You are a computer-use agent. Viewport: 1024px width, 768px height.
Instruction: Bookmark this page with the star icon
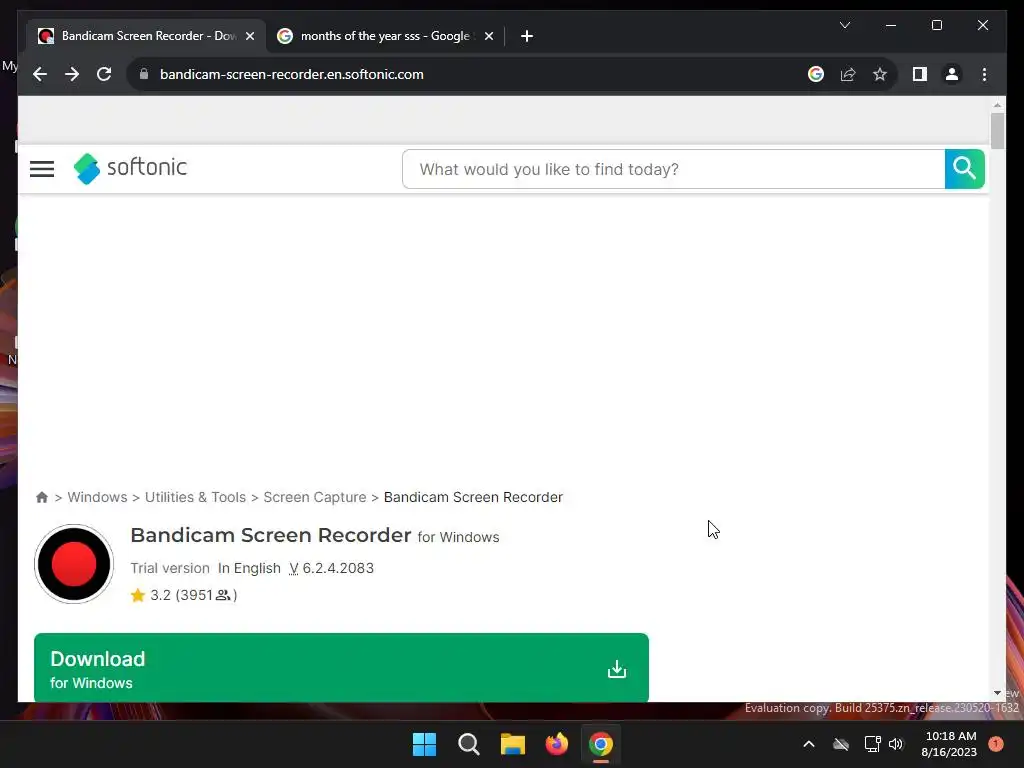coord(880,74)
